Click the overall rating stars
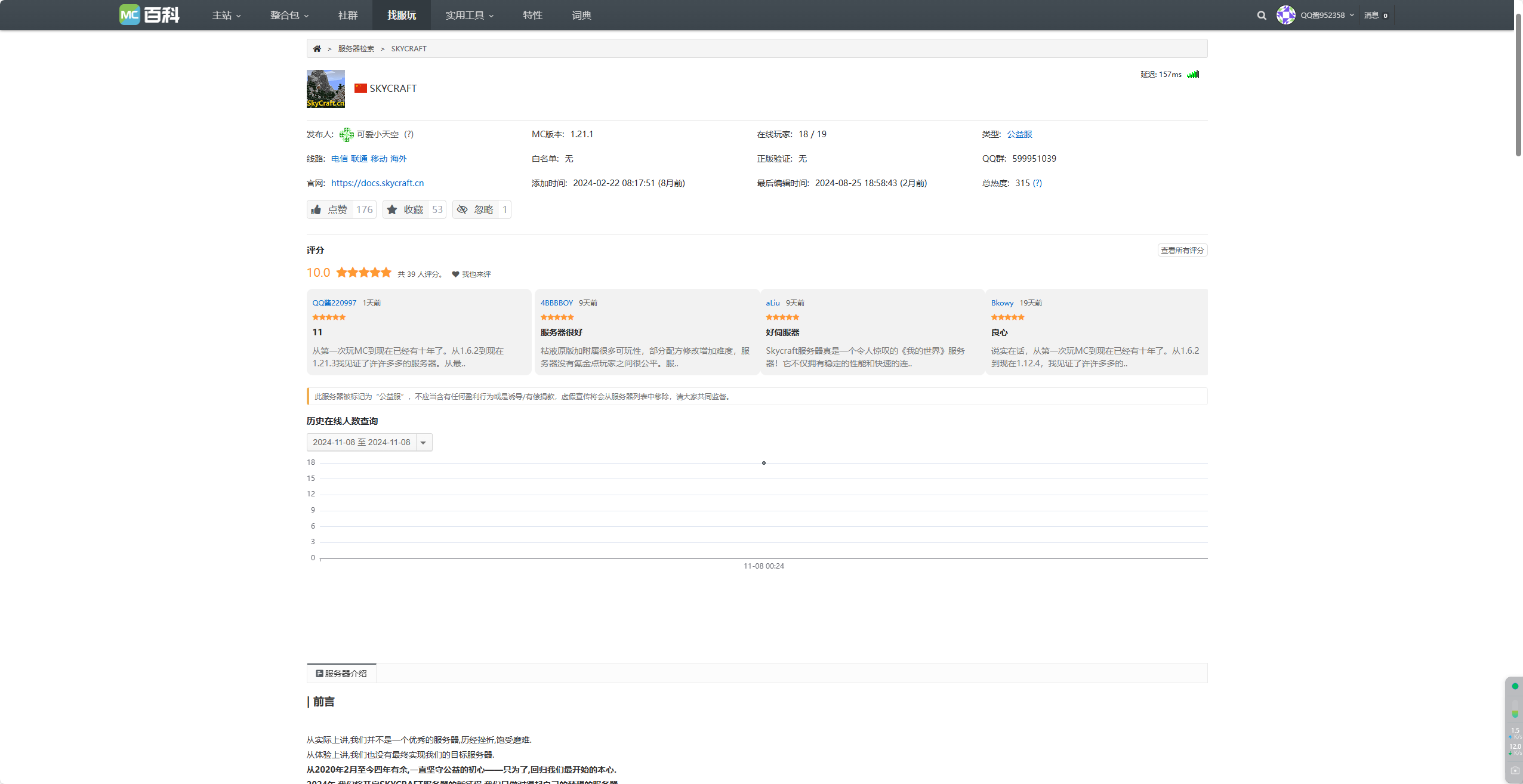1523x784 pixels. click(x=363, y=273)
